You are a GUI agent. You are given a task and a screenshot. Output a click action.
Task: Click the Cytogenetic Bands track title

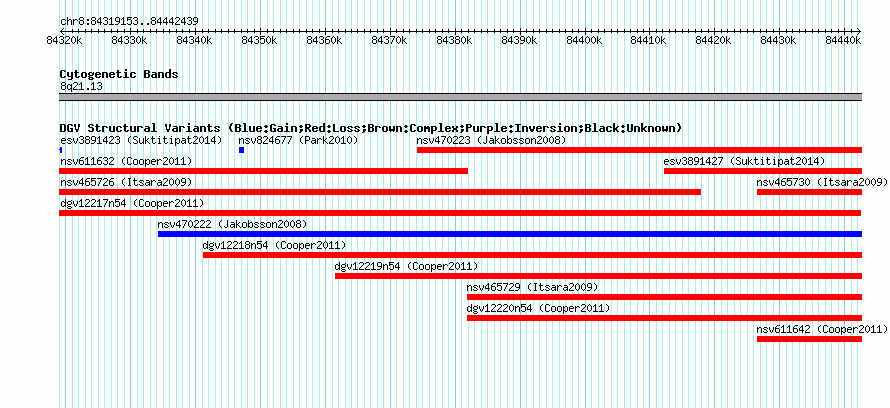[119, 74]
